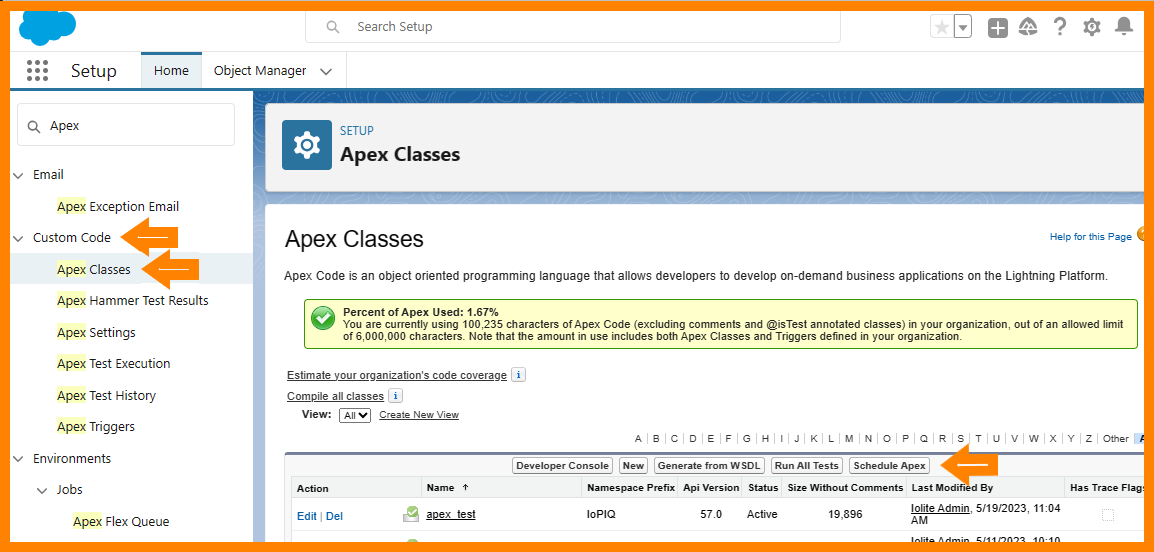Open the favorites list dropdown arrow
Screen dimensions: 1154x552
963,28
